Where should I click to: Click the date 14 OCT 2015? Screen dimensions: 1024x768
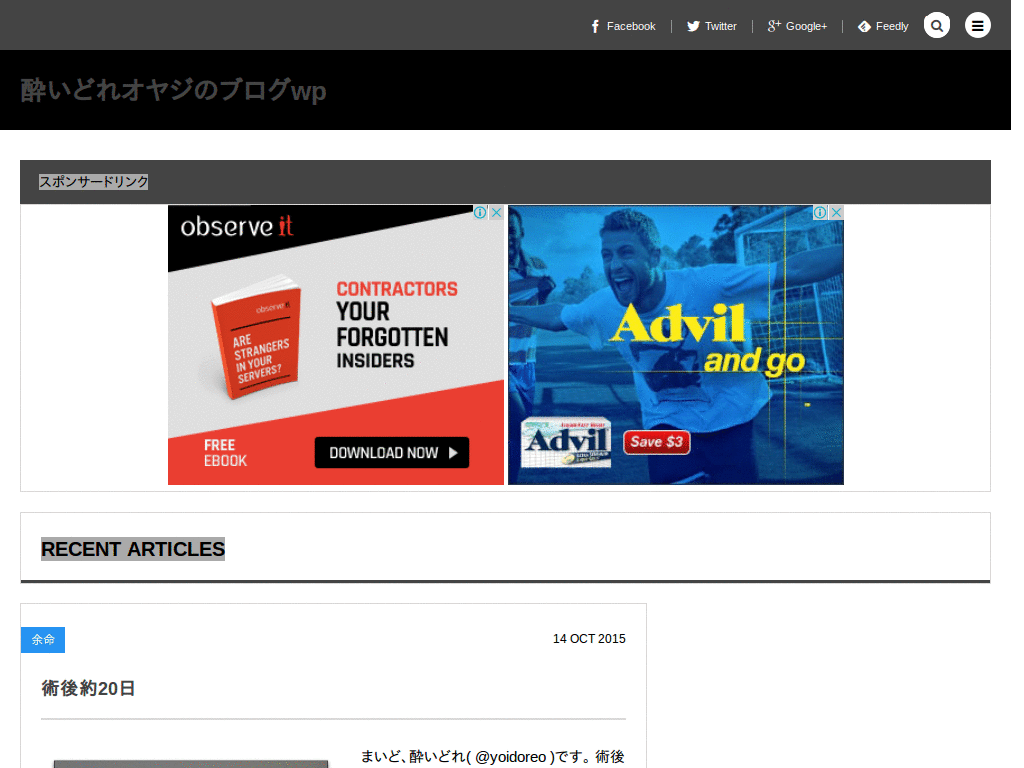pos(589,639)
